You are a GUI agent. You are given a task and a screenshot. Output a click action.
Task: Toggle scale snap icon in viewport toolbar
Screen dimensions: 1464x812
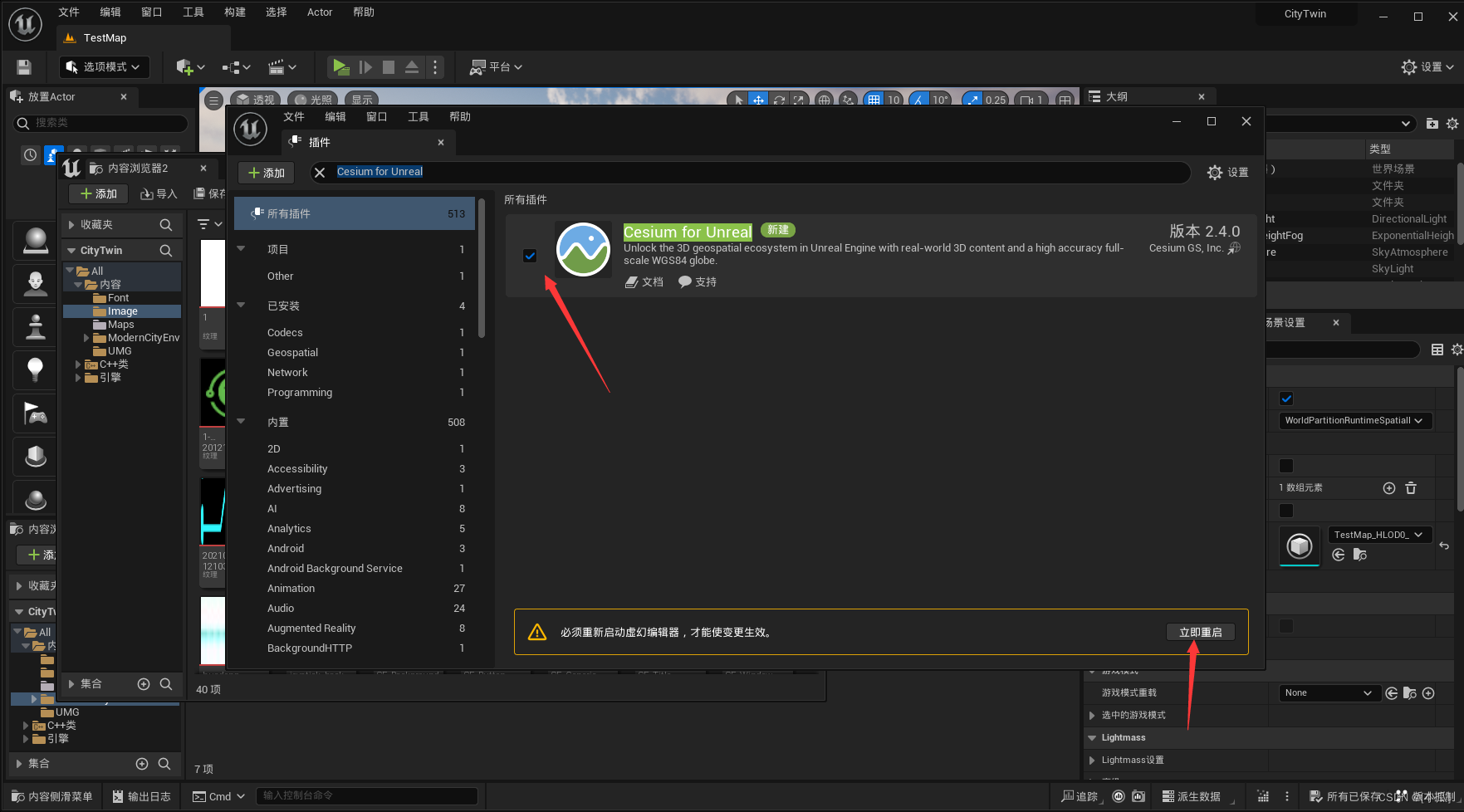972,100
